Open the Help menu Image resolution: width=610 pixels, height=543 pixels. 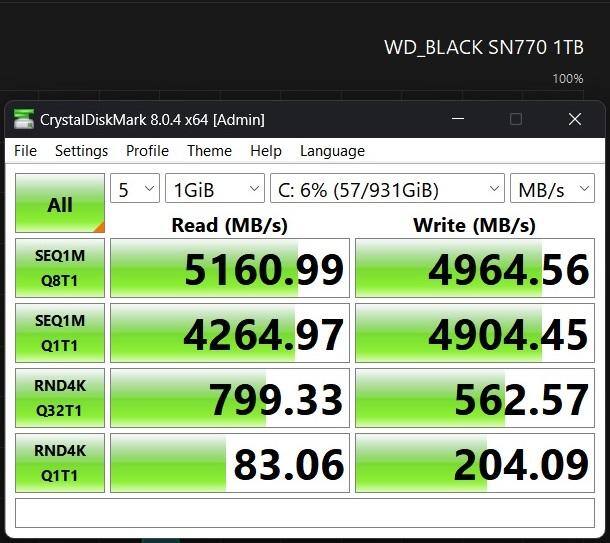[265, 151]
